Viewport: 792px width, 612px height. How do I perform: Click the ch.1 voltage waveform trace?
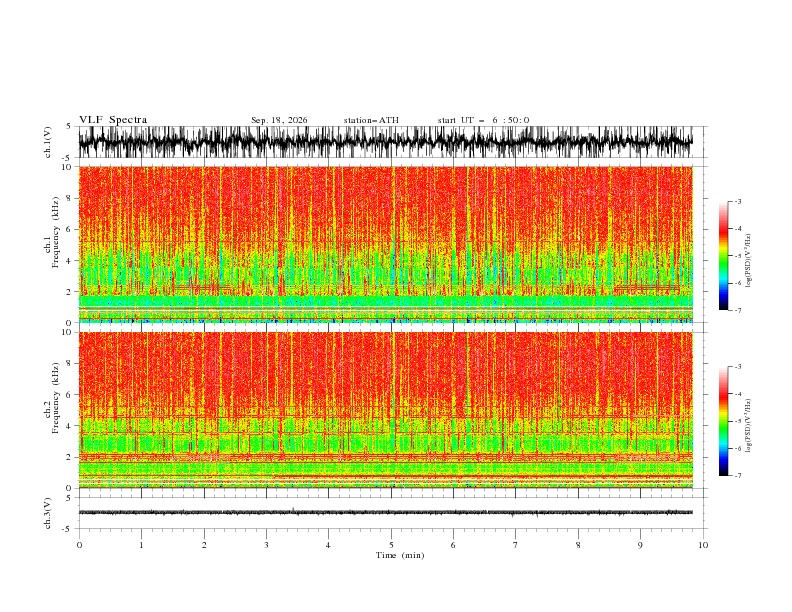pos(385,142)
